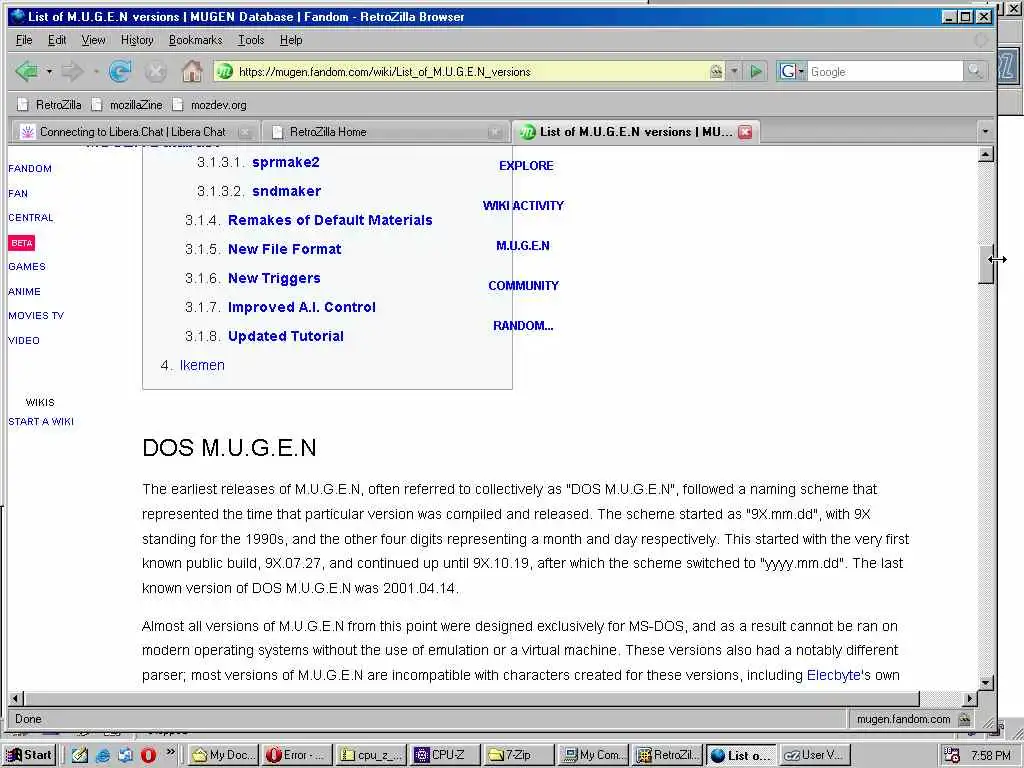Screen dimensions: 1024x768
Task: Expand the quick launch overflow chevron
Action: [170, 752]
